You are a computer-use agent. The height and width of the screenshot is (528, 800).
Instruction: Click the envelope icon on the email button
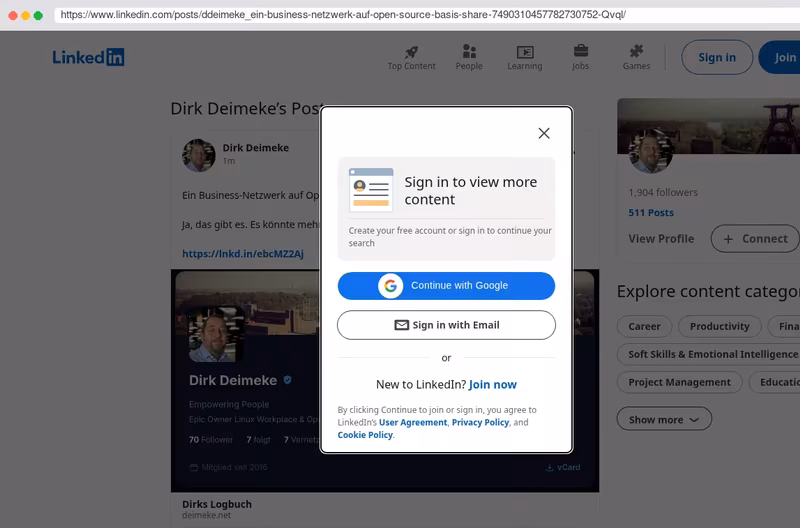pos(402,325)
